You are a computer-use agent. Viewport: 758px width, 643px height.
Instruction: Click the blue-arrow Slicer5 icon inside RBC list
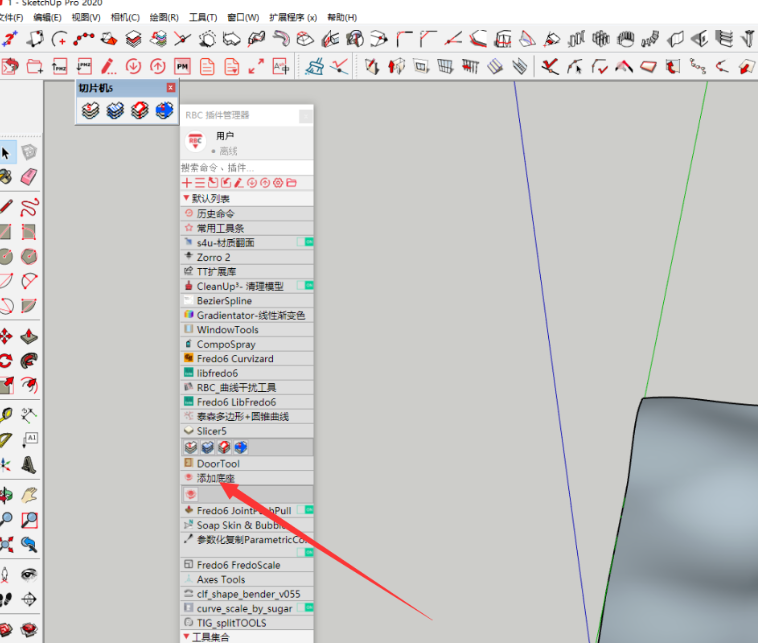point(241,447)
